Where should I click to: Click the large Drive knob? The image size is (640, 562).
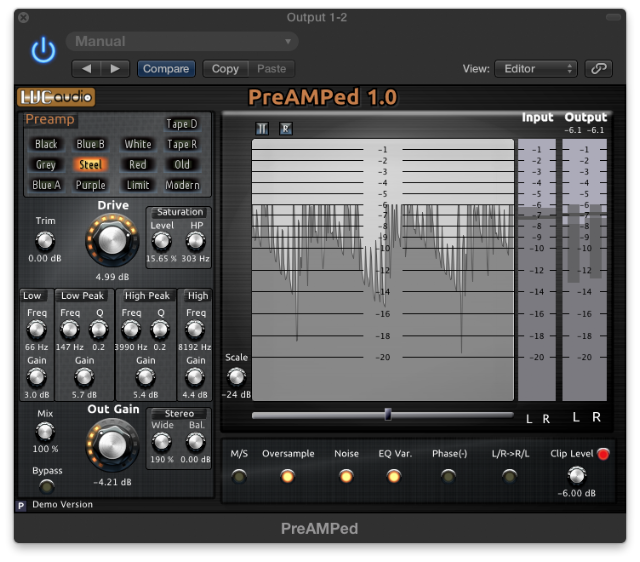click(x=112, y=240)
